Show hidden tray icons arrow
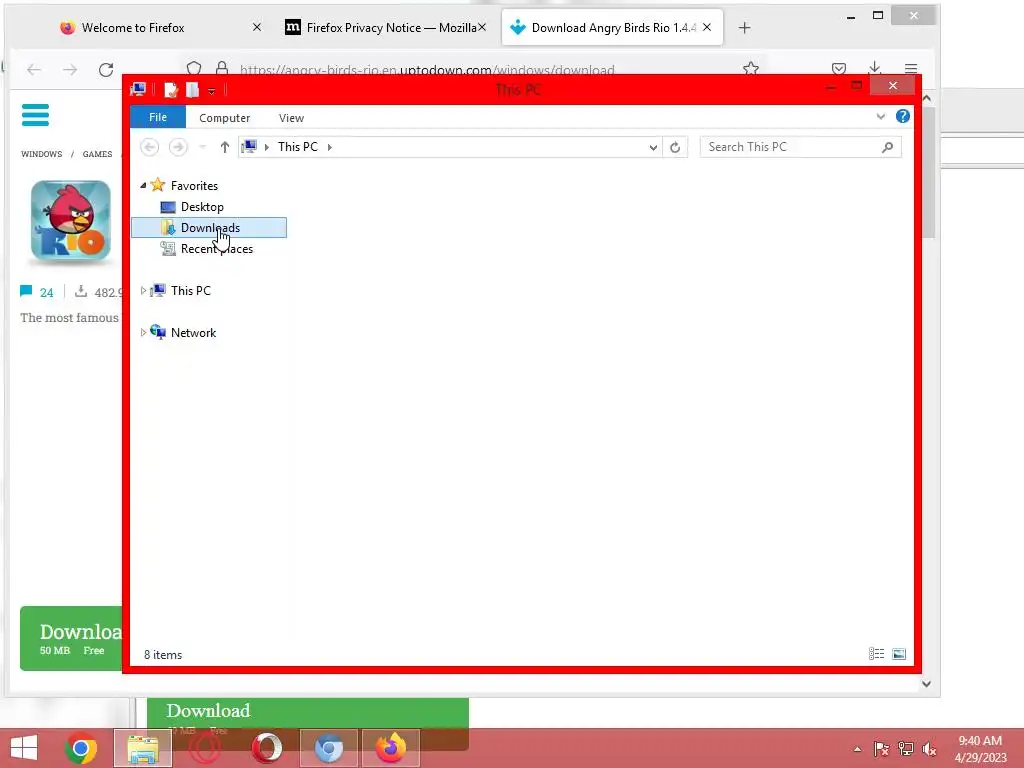 tap(857, 750)
